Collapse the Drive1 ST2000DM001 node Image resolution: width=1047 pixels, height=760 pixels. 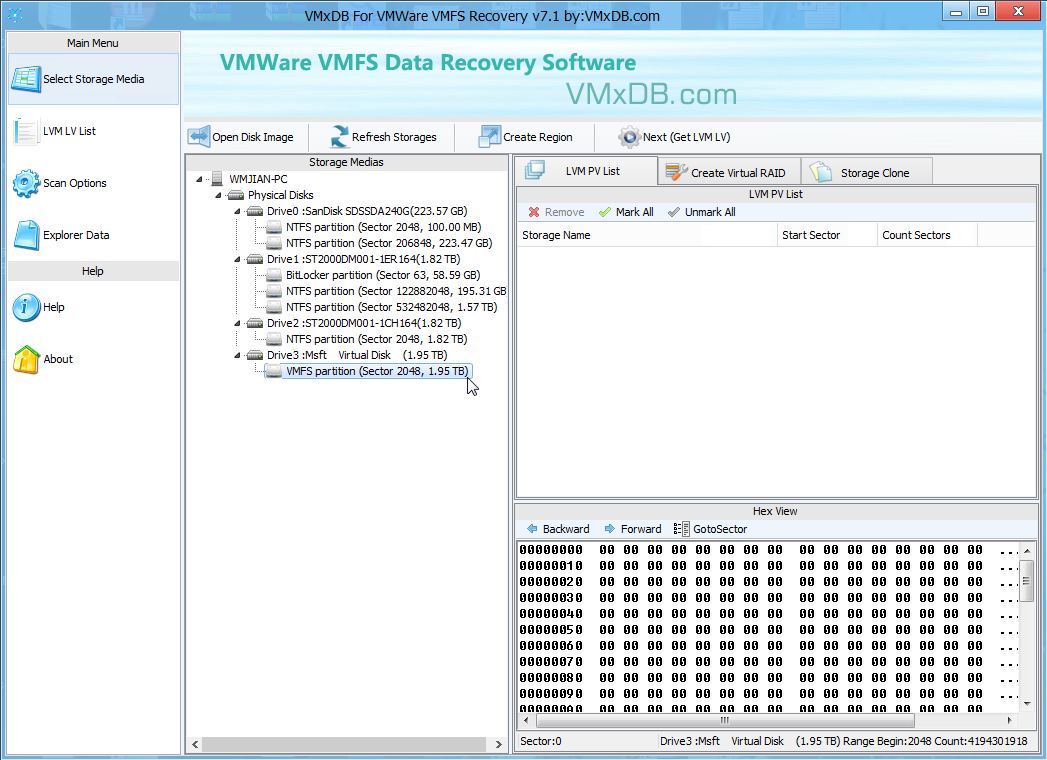pyautogui.click(x=237, y=259)
